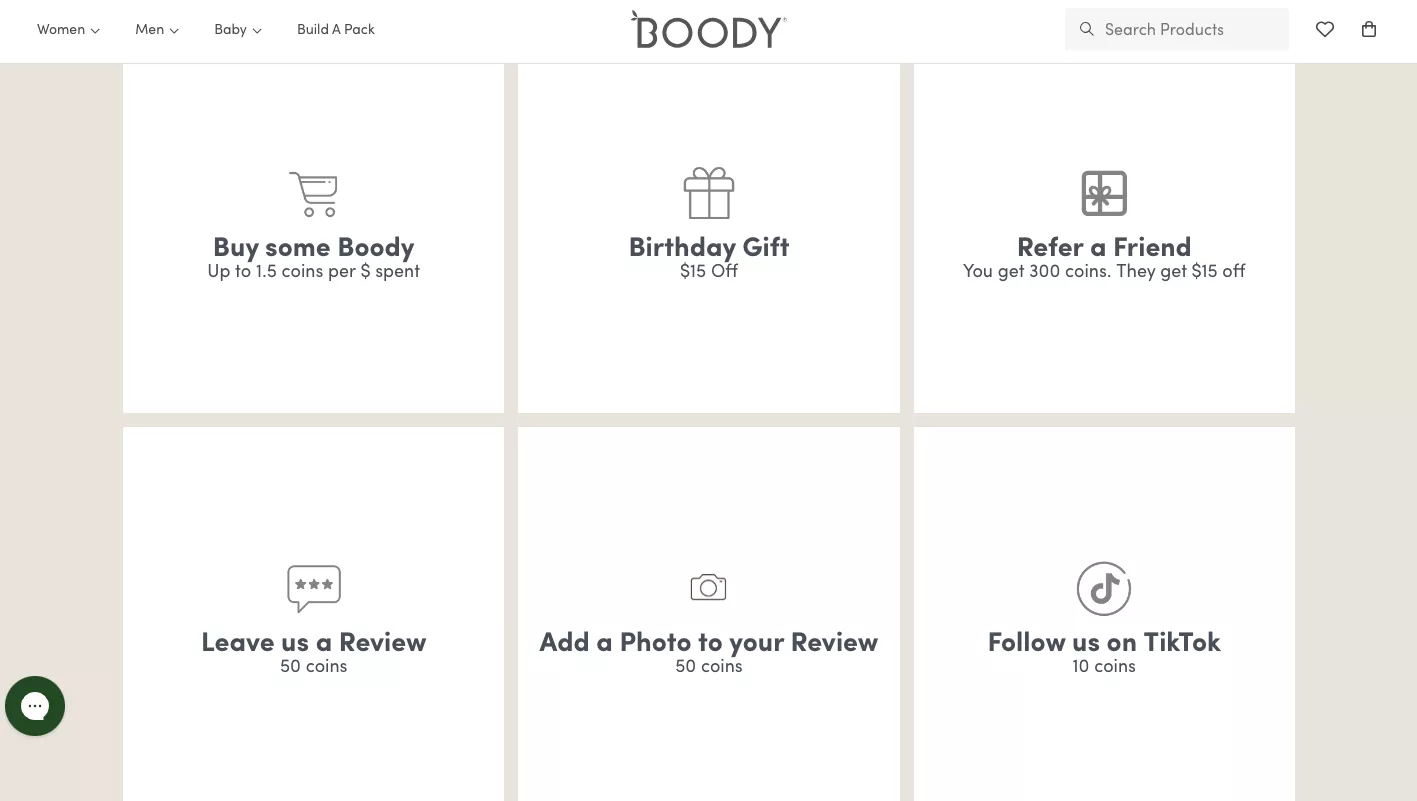Open the wishlist heart icon
The height and width of the screenshot is (801, 1417).
pos(1325,30)
